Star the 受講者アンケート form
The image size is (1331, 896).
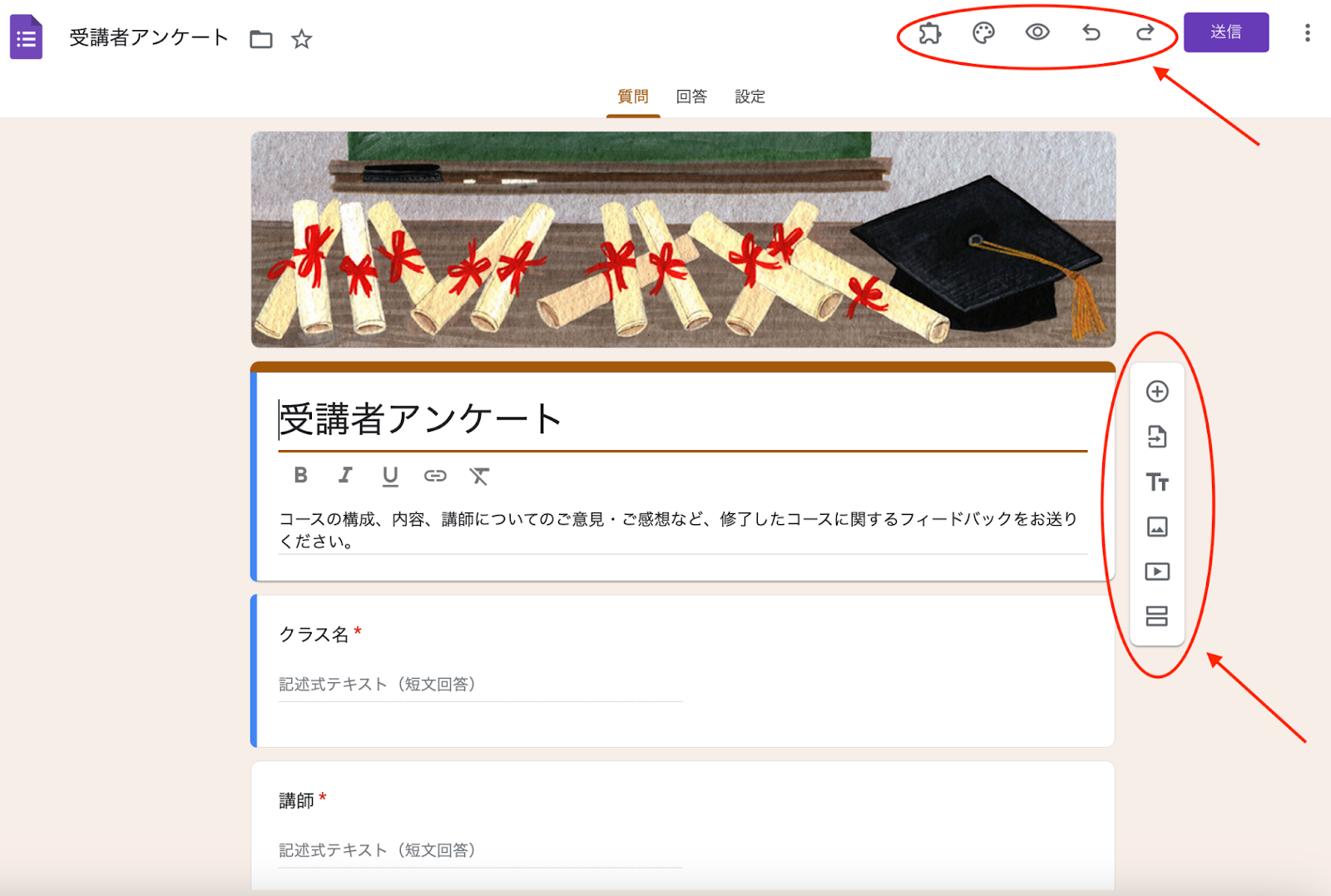click(x=302, y=39)
